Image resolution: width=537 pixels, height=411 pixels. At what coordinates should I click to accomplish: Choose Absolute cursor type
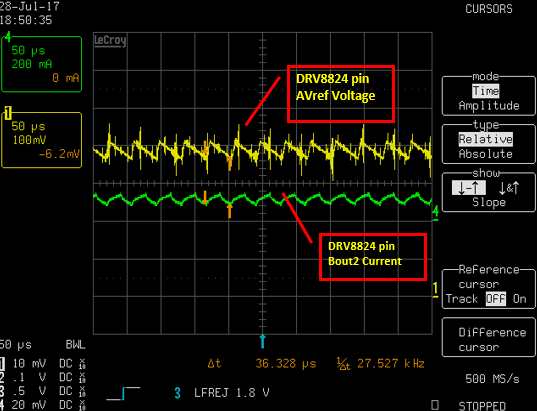click(x=486, y=154)
